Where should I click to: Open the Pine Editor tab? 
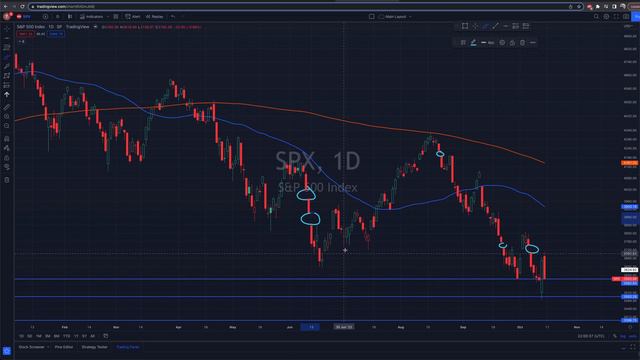[x=64, y=347]
